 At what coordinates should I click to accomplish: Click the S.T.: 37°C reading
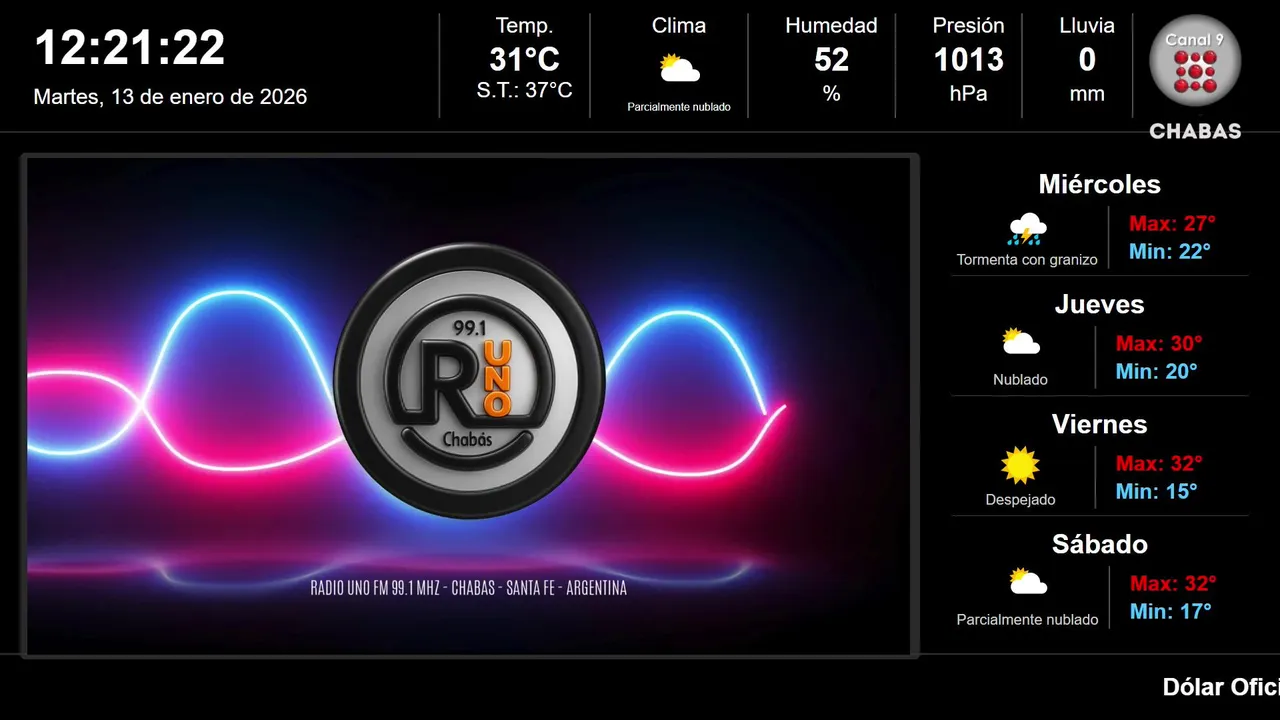click(x=524, y=90)
